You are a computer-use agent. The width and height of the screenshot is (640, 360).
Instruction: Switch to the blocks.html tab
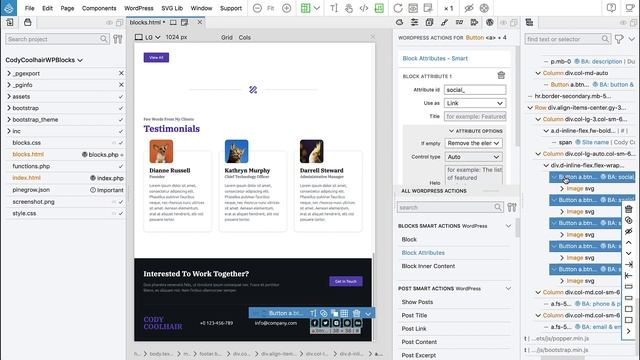point(147,22)
